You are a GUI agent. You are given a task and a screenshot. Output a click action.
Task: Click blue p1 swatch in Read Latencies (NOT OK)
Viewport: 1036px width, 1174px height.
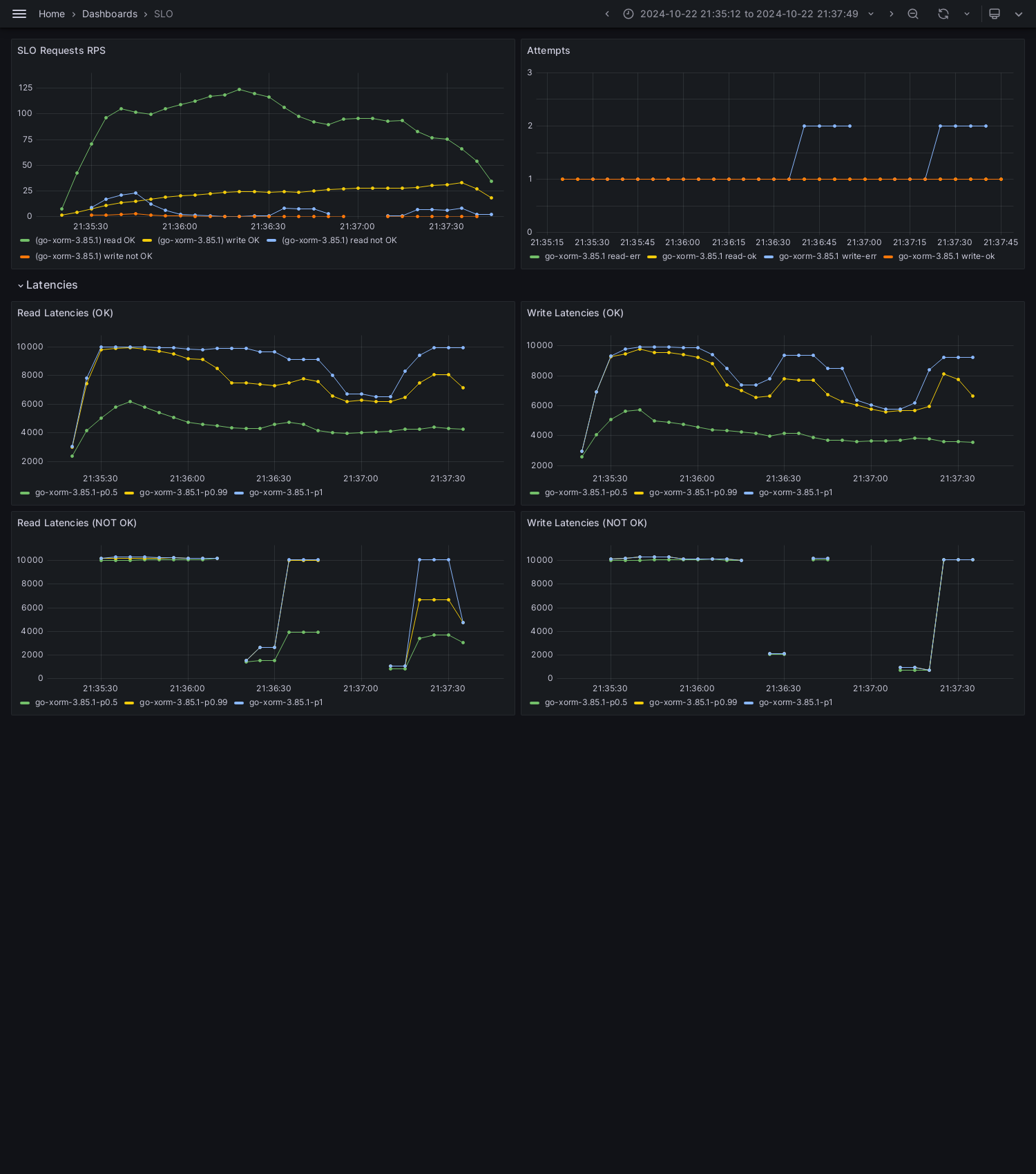click(239, 702)
